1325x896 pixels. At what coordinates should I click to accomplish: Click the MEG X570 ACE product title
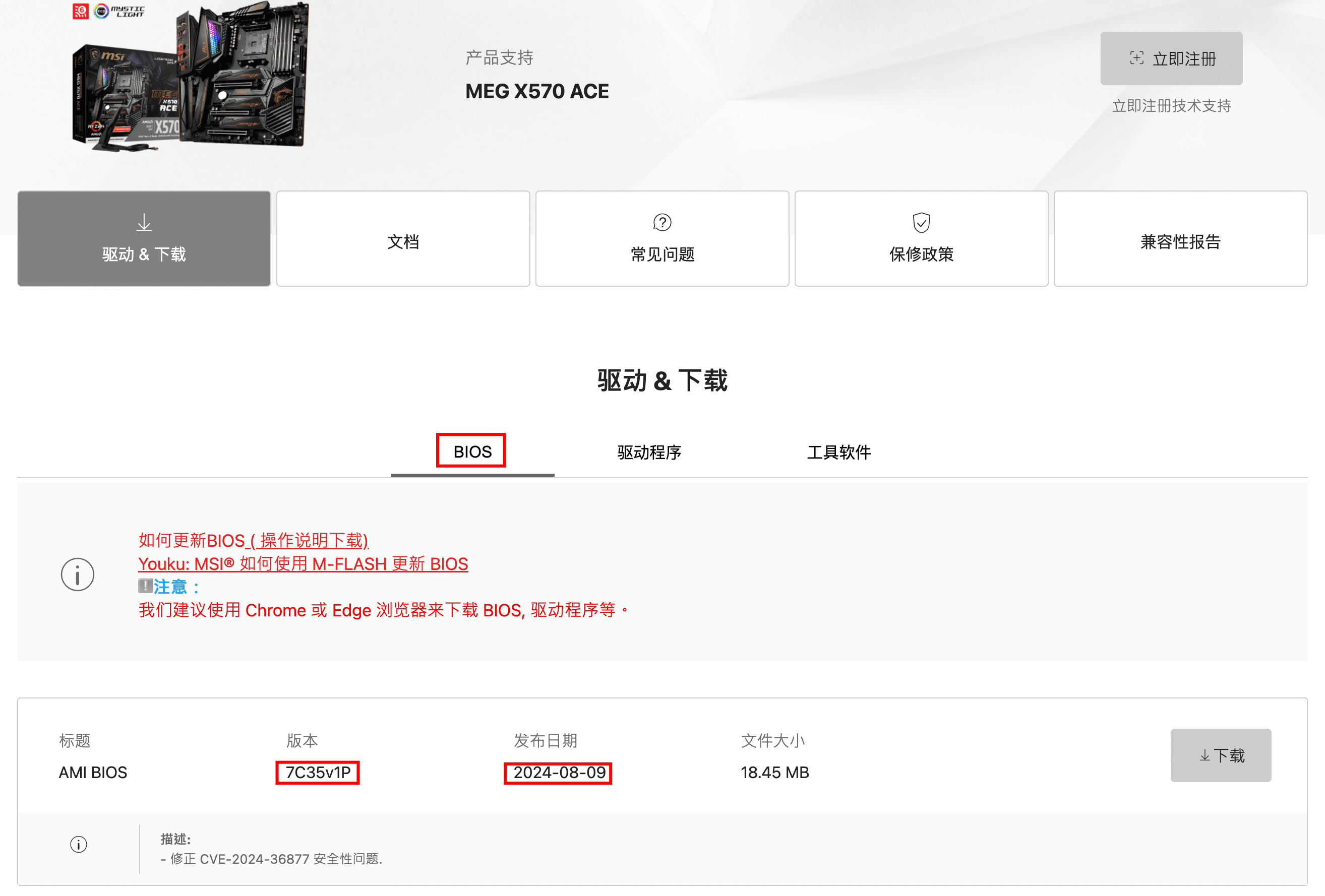tap(536, 91)
